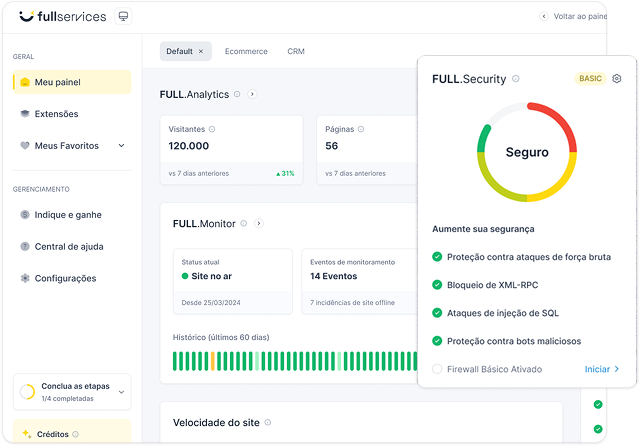Switch to the CRM tab
Screen dimensions: 640x446
coord(296,51)
